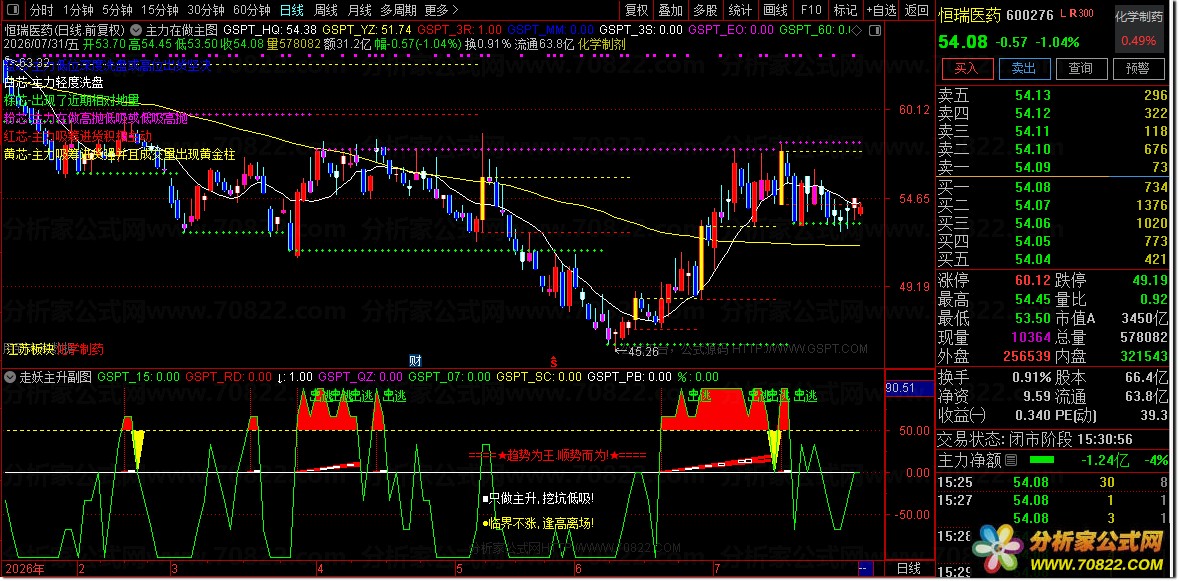Viewport: 1180px width, 581px height.
Task: Open F10 company info
Action: pyautogui.click(x=810, y=11)
